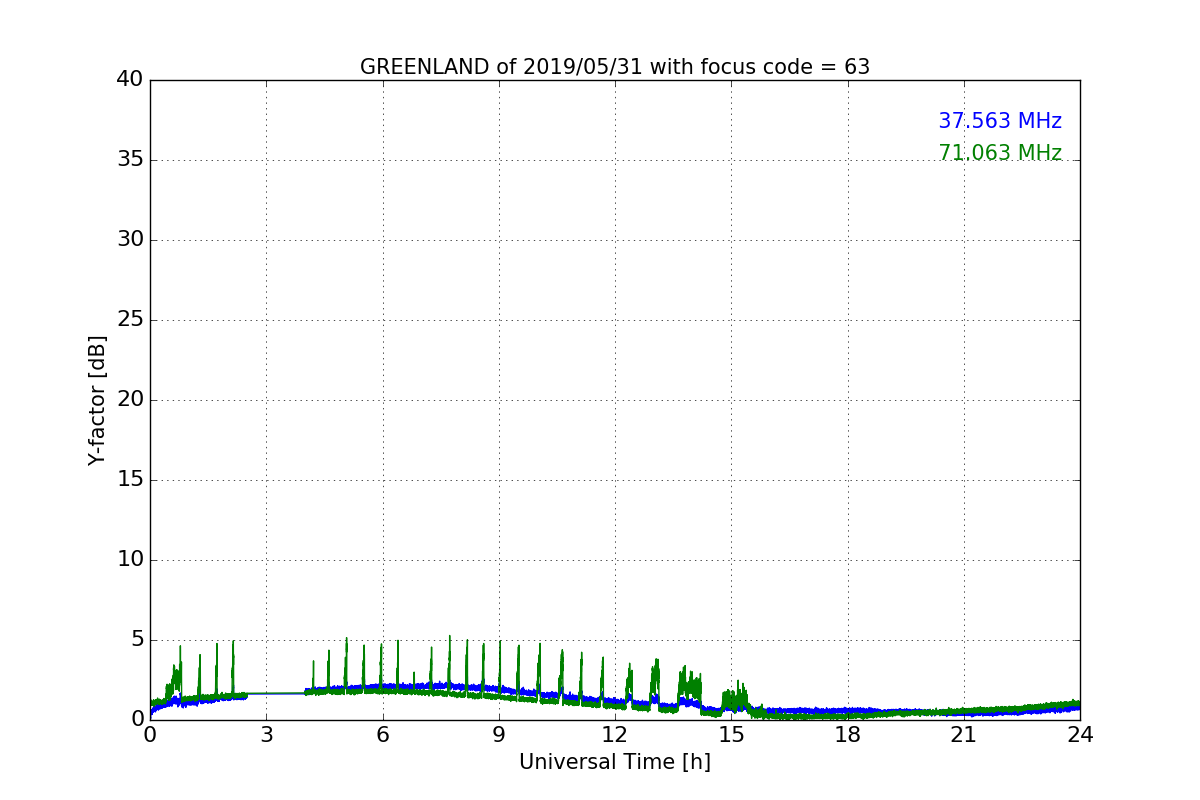Click y-axis tick label 40
The height and width of the screenshot is (800, 1200).
click(x=130, y=80)
